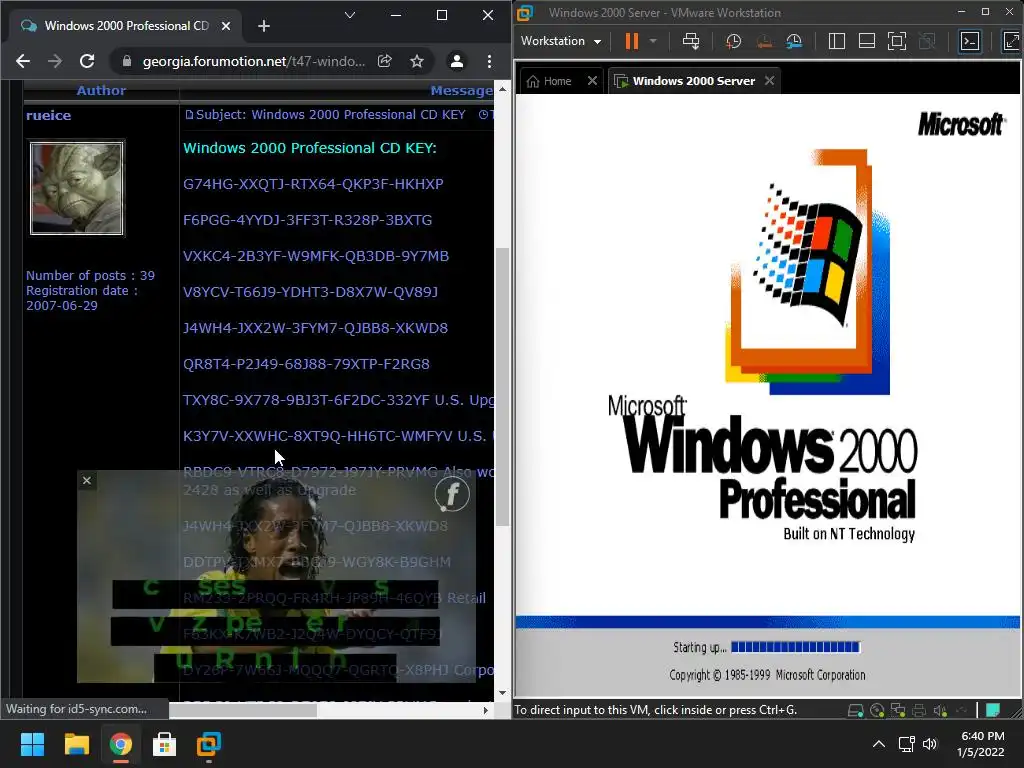The image size is (1024, 768).
Task: Close the Windows 2000 Professional CD tab
Action: pos(226,26)
